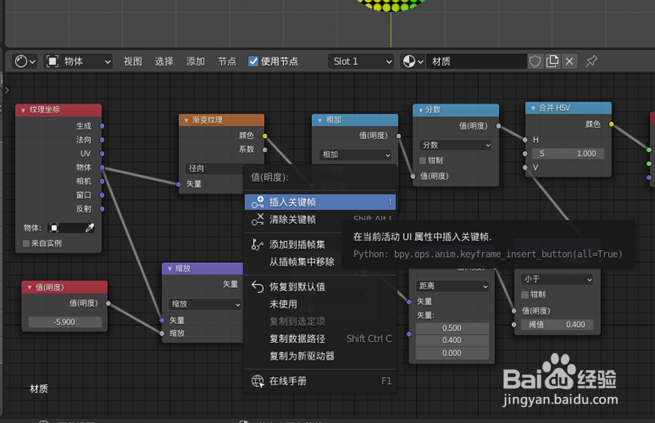Click the -5.900 value field
The height and width of the screenshot is (423, 655).
click(x=65, y=322)
